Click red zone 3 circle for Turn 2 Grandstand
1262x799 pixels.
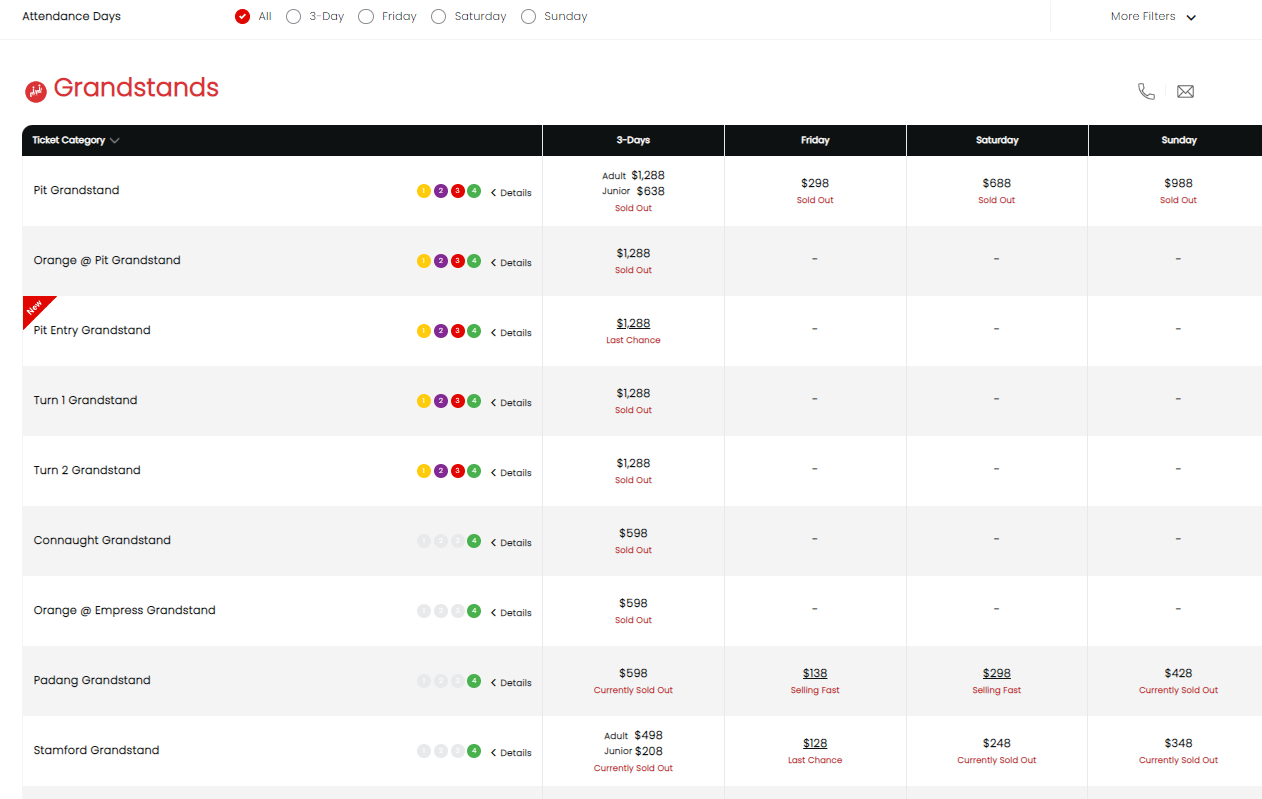coord(458,471)
